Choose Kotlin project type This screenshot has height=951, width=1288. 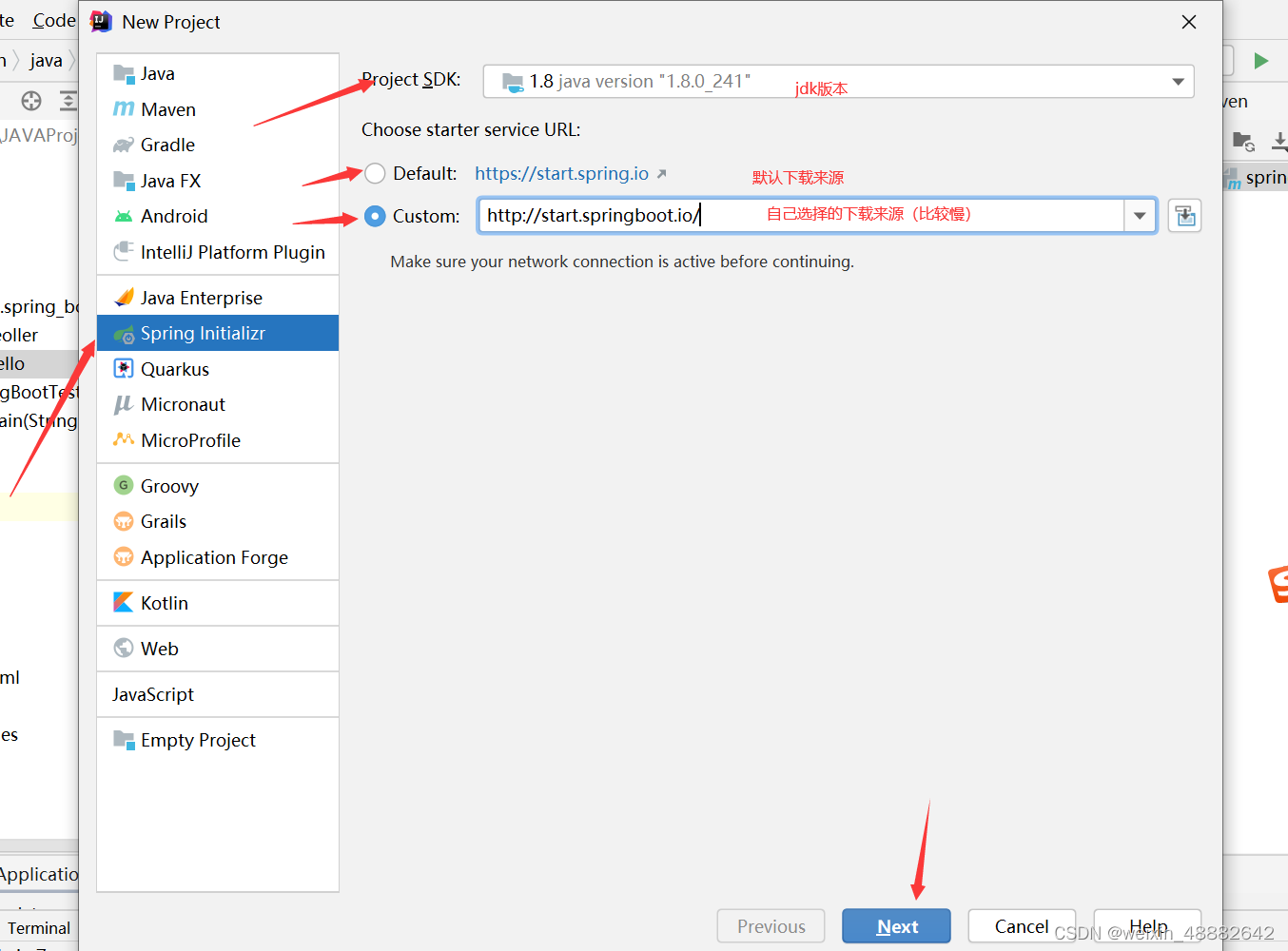[218, 603]
